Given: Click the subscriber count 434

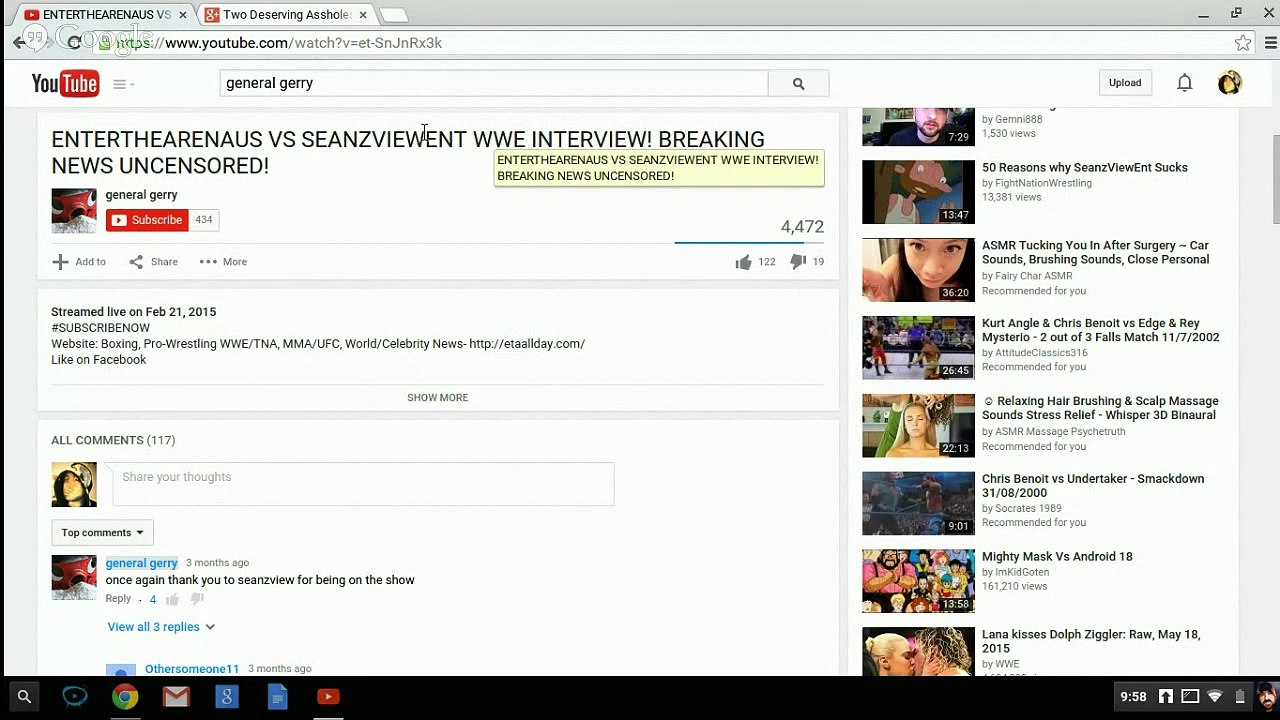Looking at the screenshot, I should (x=203, y=220).
